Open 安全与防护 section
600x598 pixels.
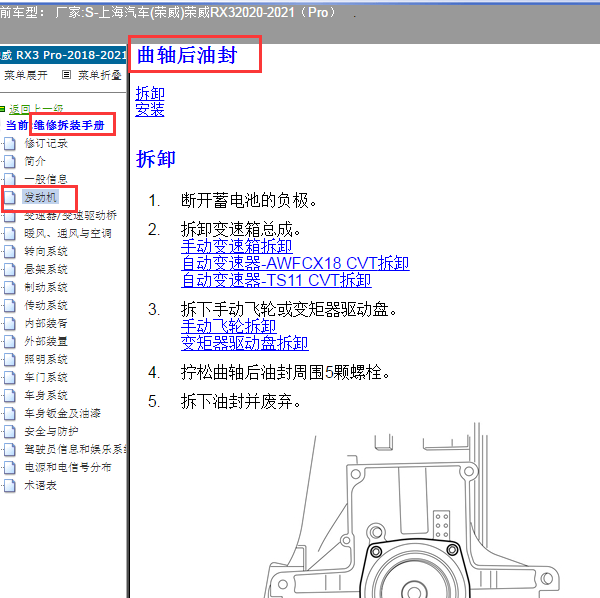pyautogui.click(x=51, y=431)
